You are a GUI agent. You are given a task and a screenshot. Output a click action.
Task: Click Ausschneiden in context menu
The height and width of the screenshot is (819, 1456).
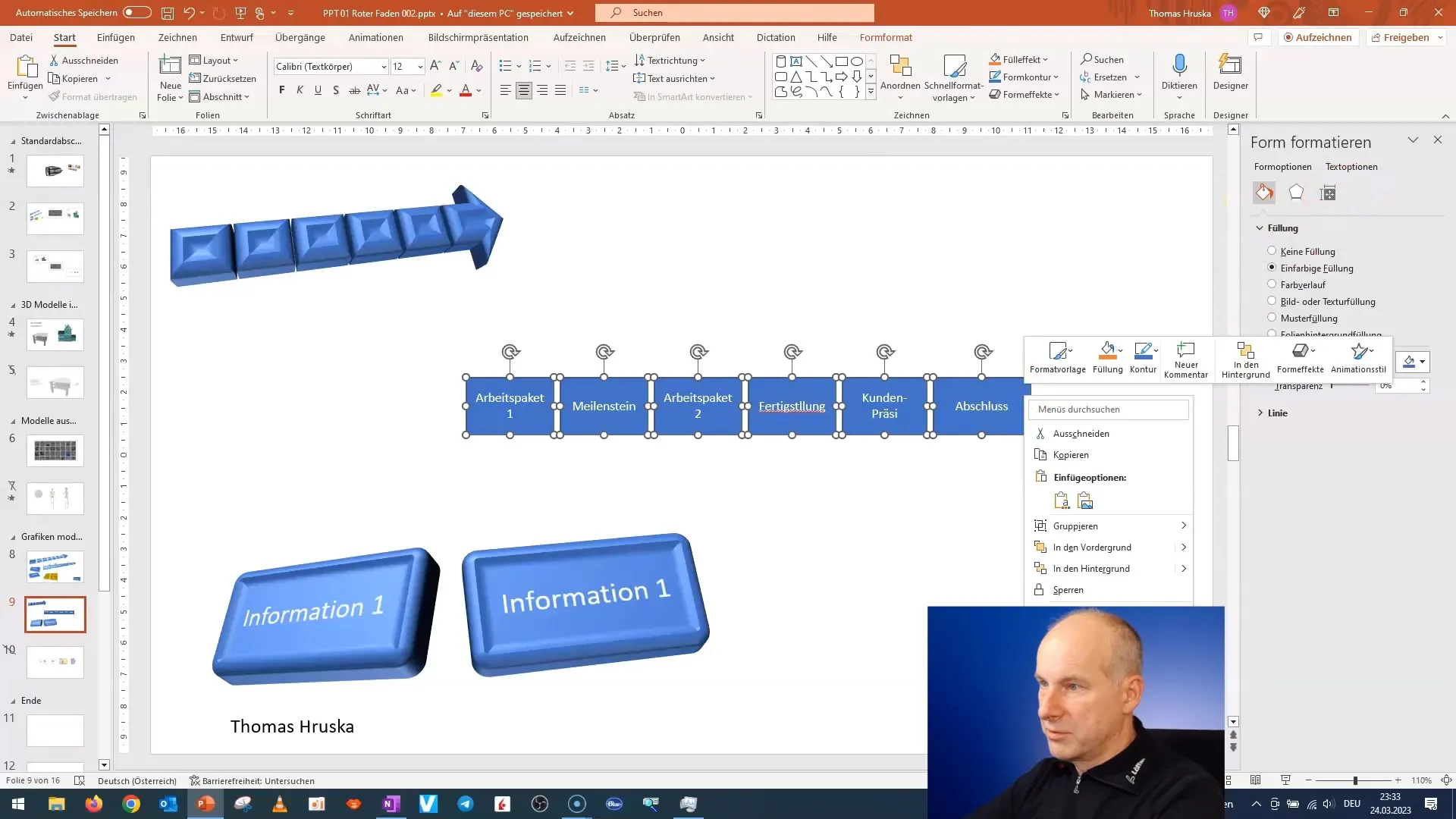(x=1080, y=433)
